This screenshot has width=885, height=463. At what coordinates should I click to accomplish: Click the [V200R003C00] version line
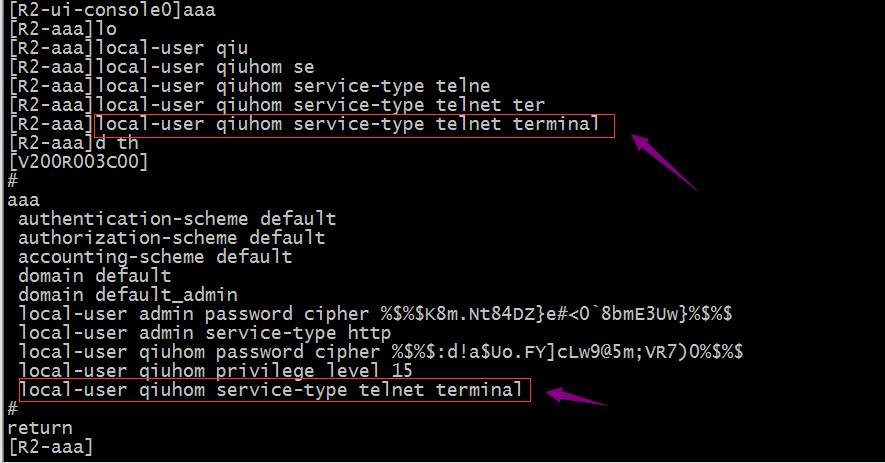(x=78, y=162)
